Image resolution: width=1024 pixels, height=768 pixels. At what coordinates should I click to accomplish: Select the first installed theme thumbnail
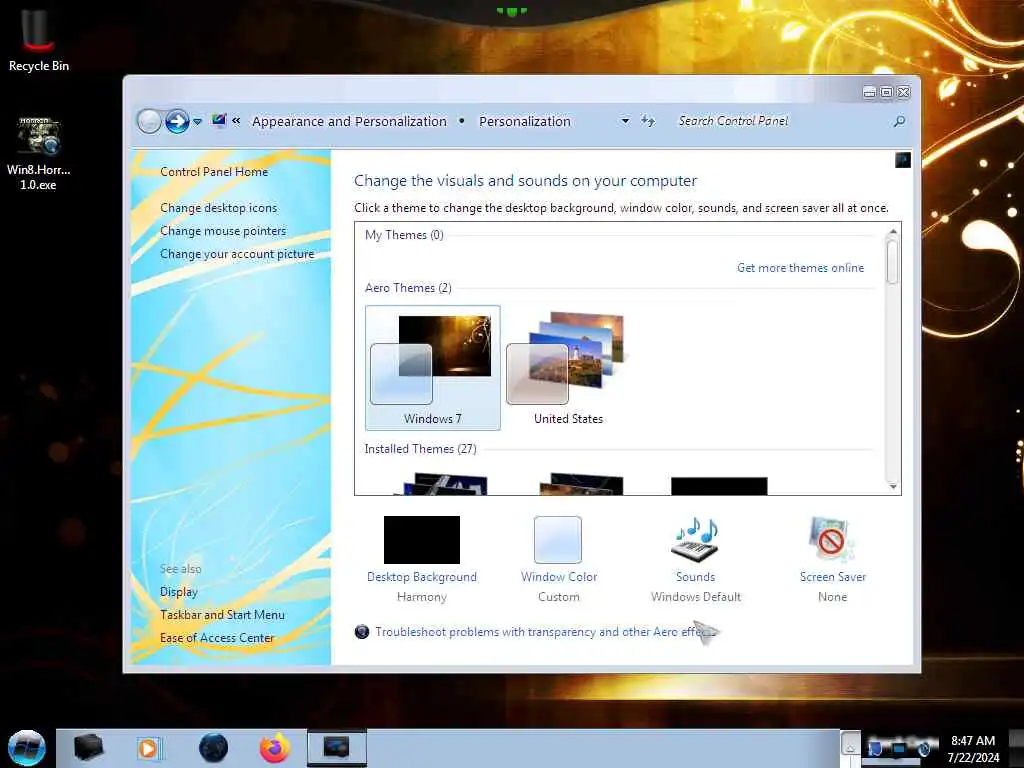pyautogui.click(x=445, y=485)
